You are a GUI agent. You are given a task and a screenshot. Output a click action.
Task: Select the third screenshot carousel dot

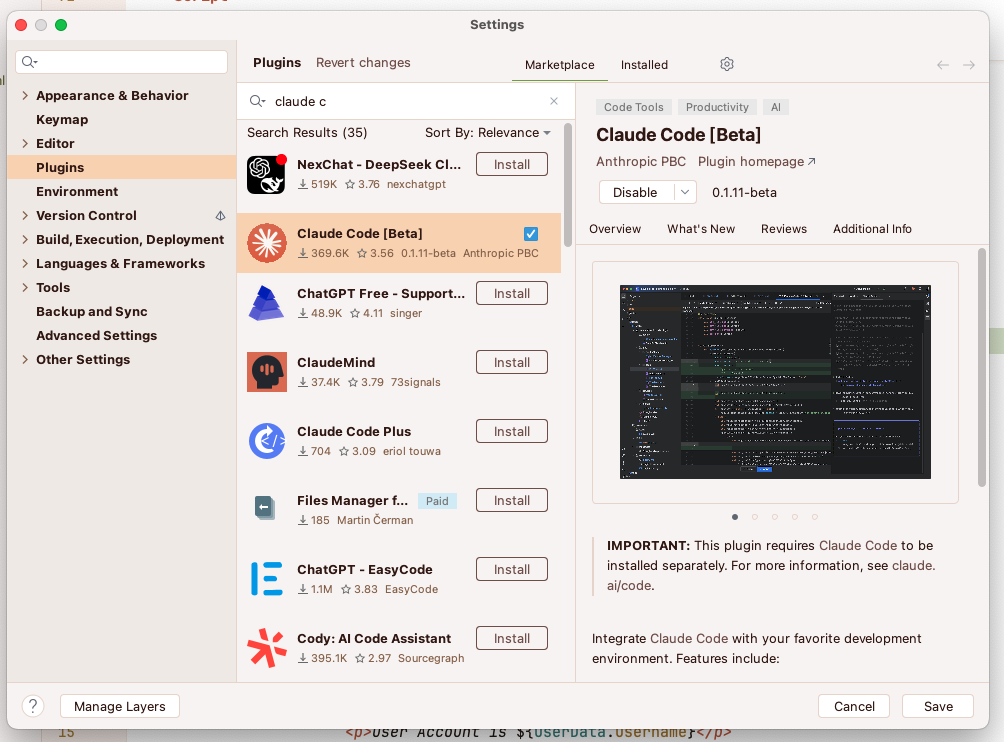point(775,517)
